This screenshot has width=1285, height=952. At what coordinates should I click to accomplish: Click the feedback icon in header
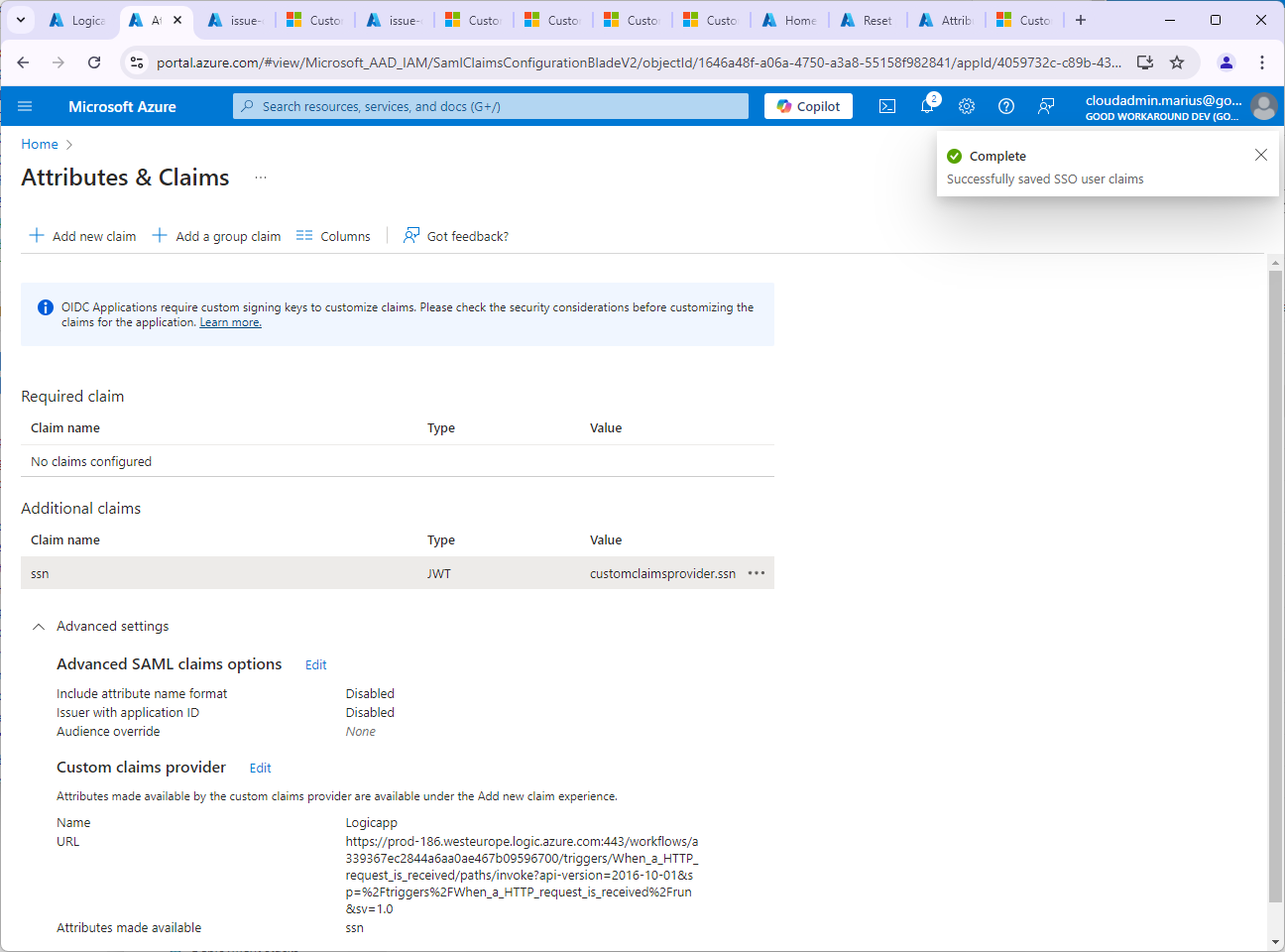1046,106
